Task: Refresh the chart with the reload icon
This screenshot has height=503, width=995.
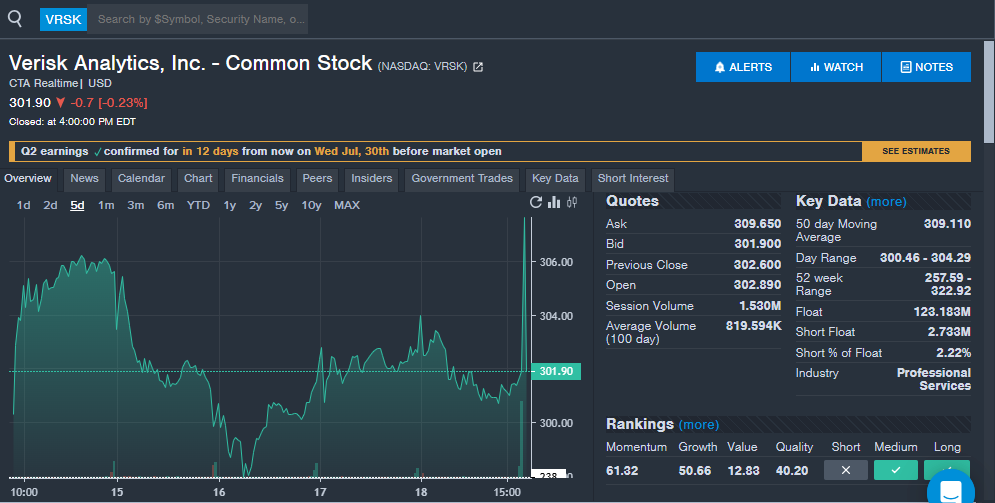Action: tap(536, 202)
